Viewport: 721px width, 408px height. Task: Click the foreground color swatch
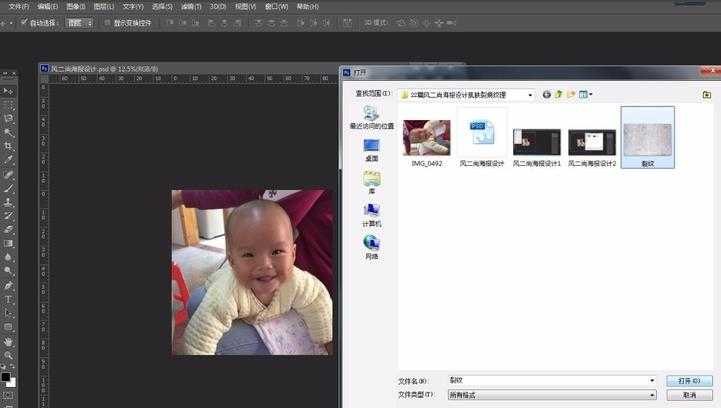click(6, 377)
